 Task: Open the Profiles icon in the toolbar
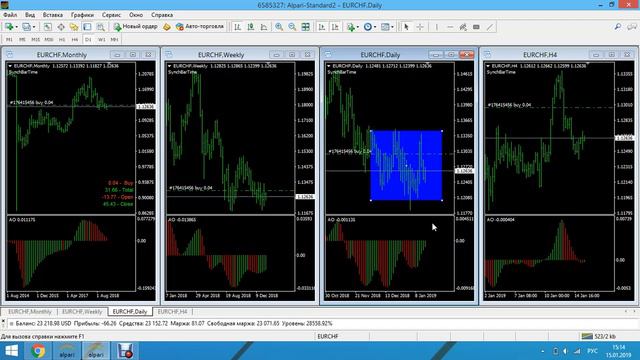[27, 27]
